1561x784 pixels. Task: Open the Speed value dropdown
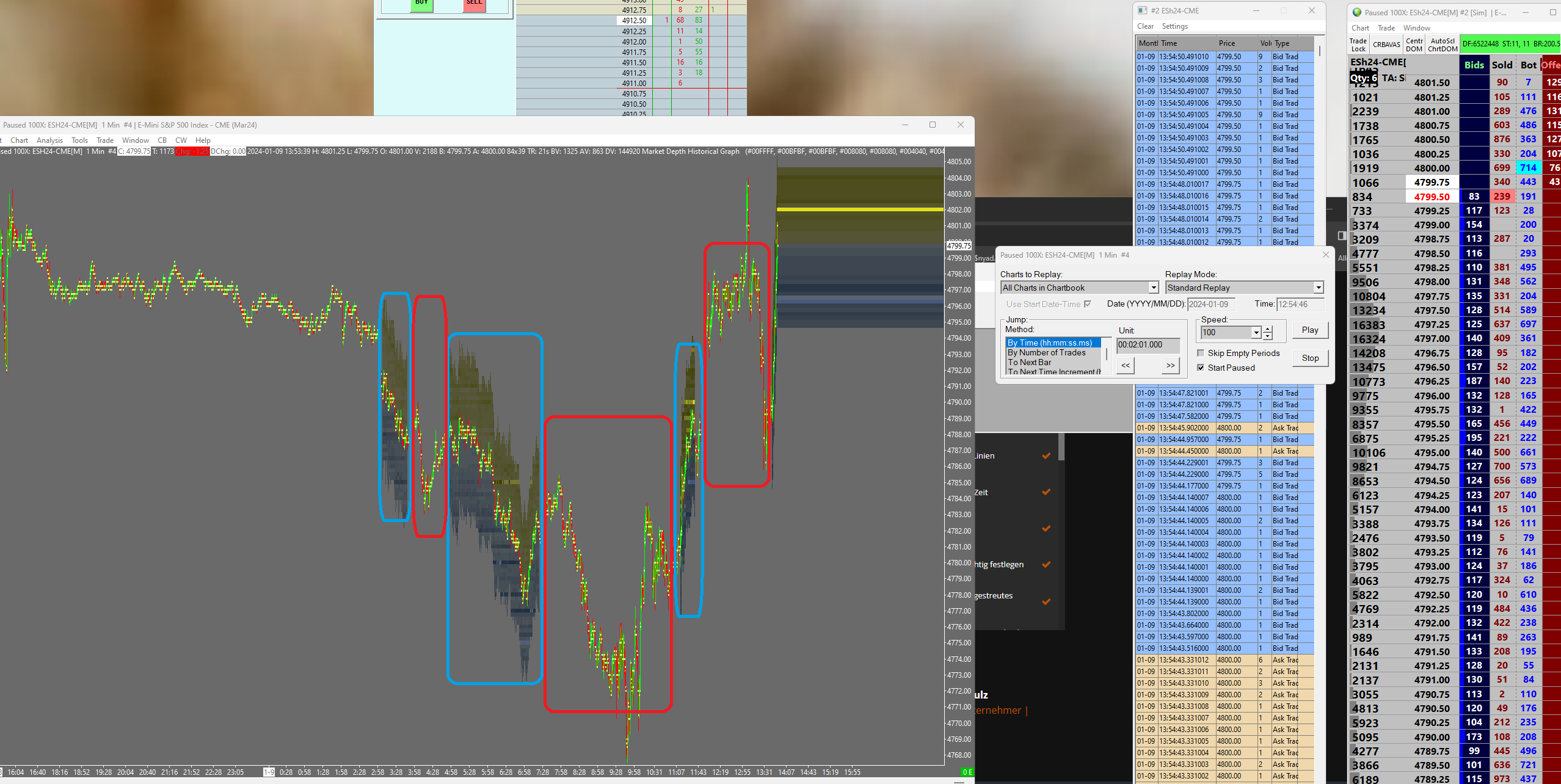[x=1256, y=333]
